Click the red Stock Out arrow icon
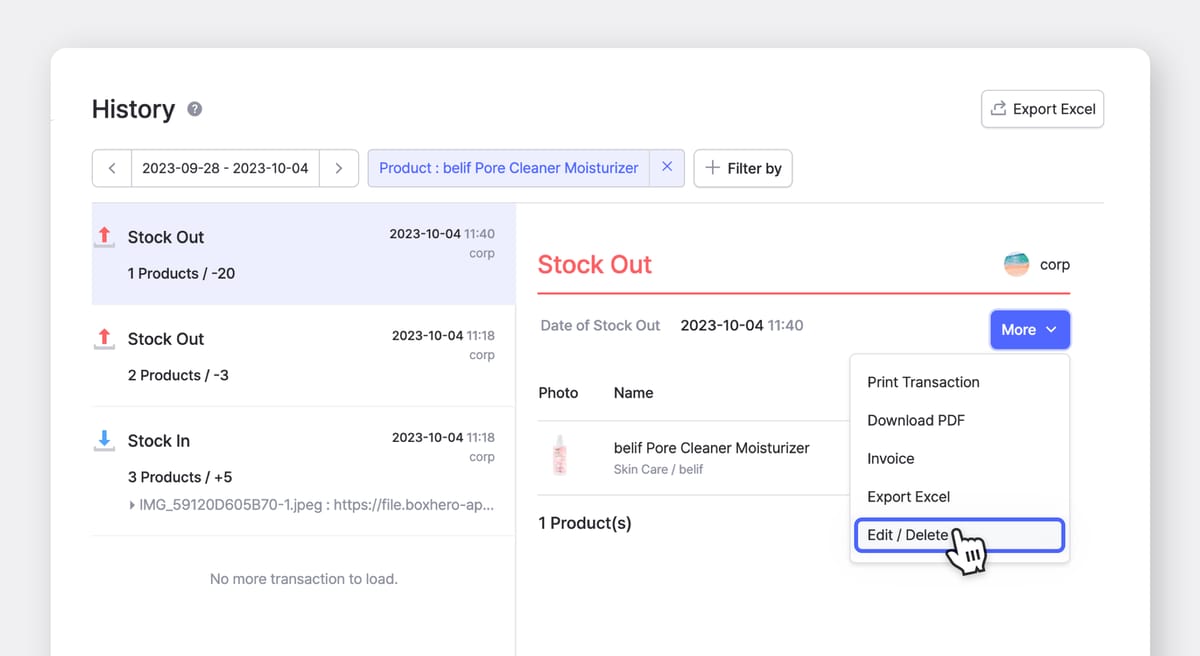The width and height of the screenshot is (1200, 656). tap(104, 234)
